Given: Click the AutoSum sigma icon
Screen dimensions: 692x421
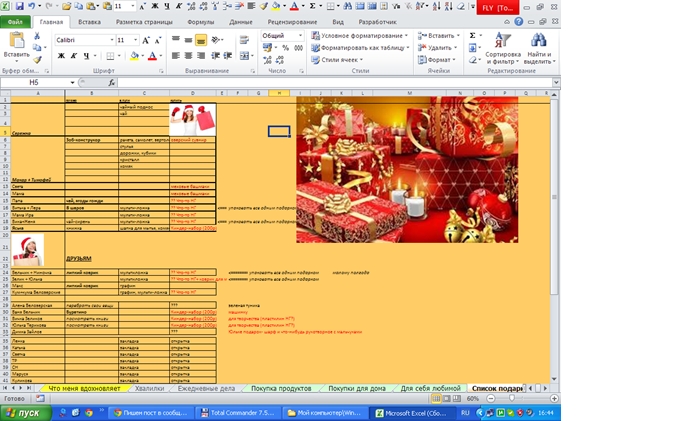Looking at the screenshot, I should point(472,35).
